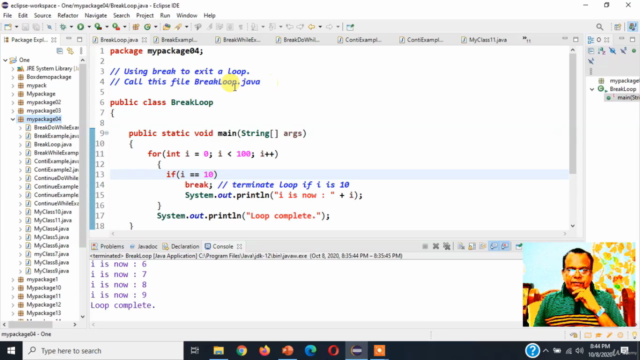640x360 pixels.
Task: Collapse BreakLoop class in Outline
Action: [x=592, y=89]
